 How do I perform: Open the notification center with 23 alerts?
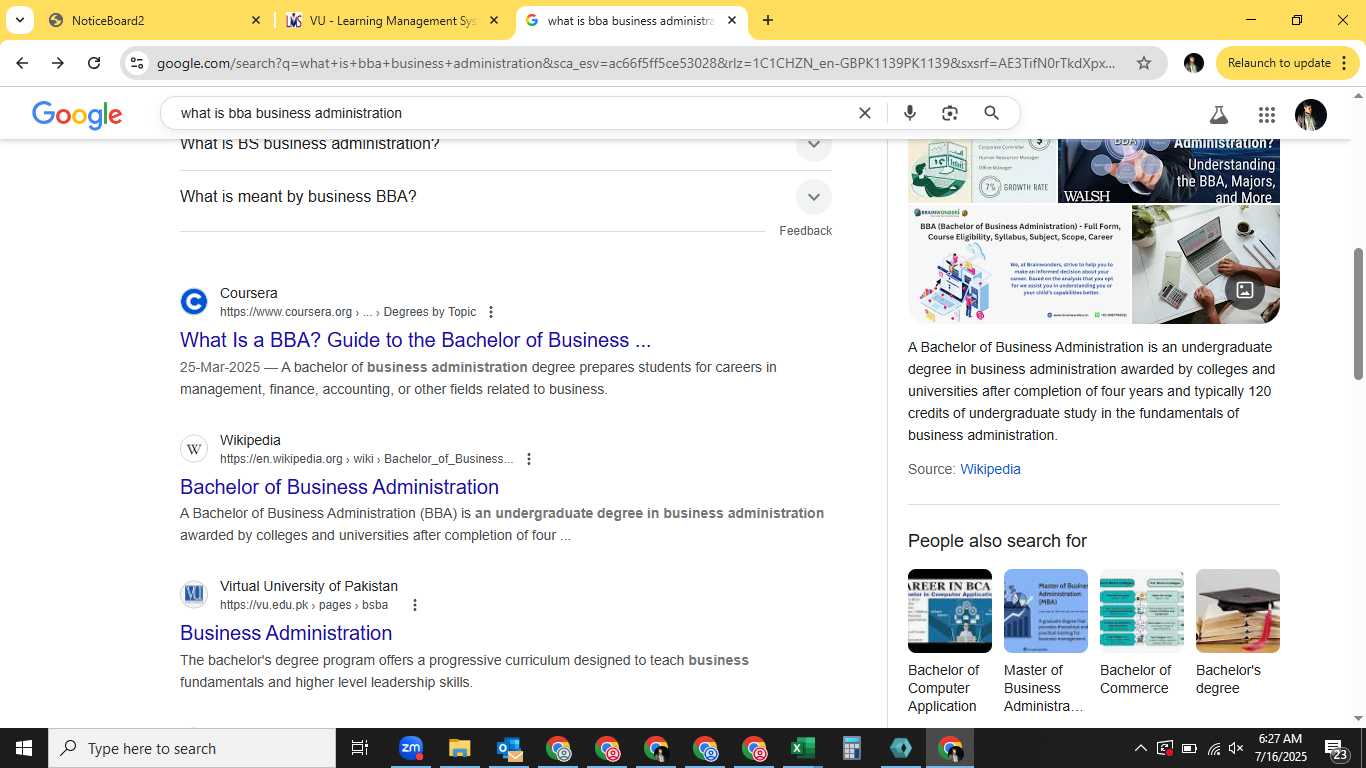pos(1335,749)
